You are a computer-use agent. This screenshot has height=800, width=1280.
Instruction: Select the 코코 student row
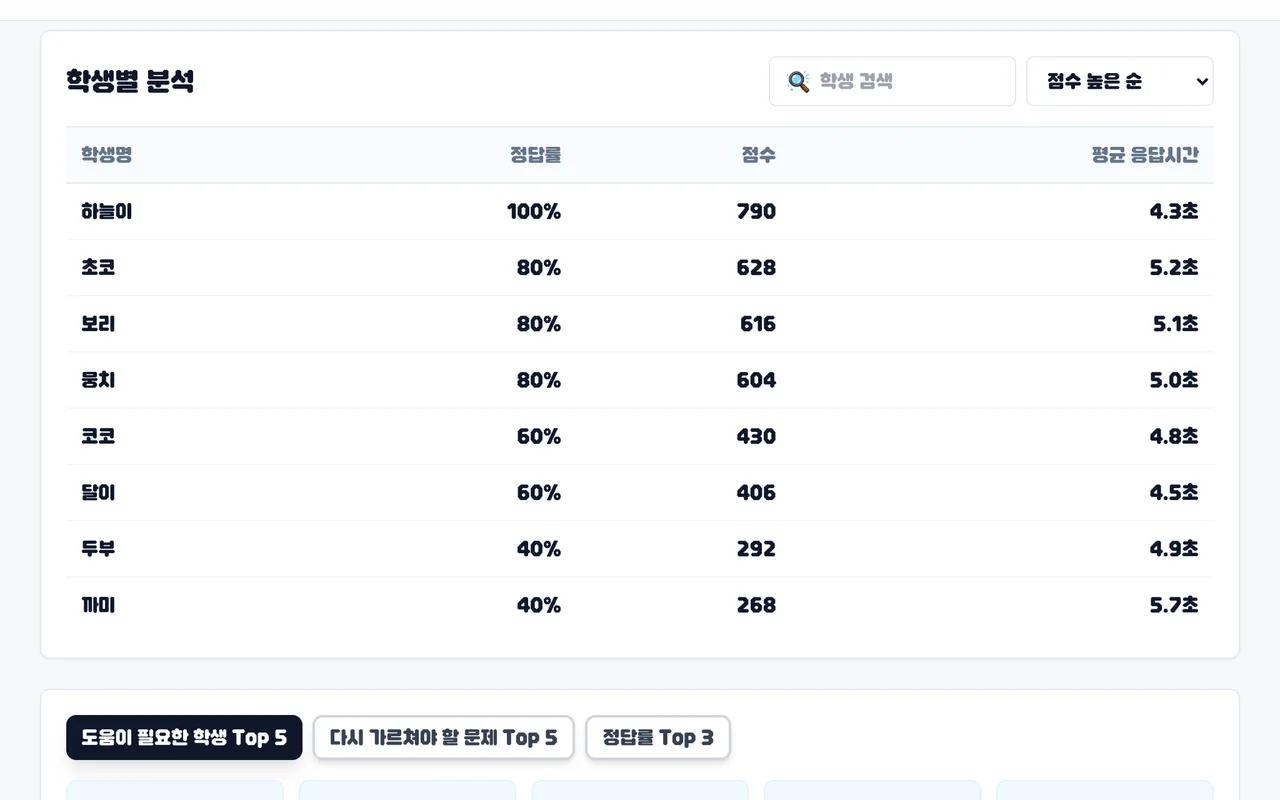point(640,436)
